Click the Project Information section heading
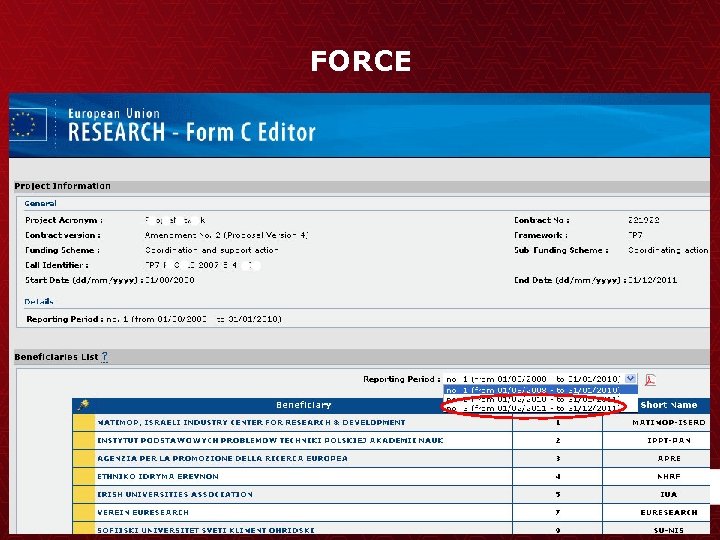 click(x=62, y=186)
